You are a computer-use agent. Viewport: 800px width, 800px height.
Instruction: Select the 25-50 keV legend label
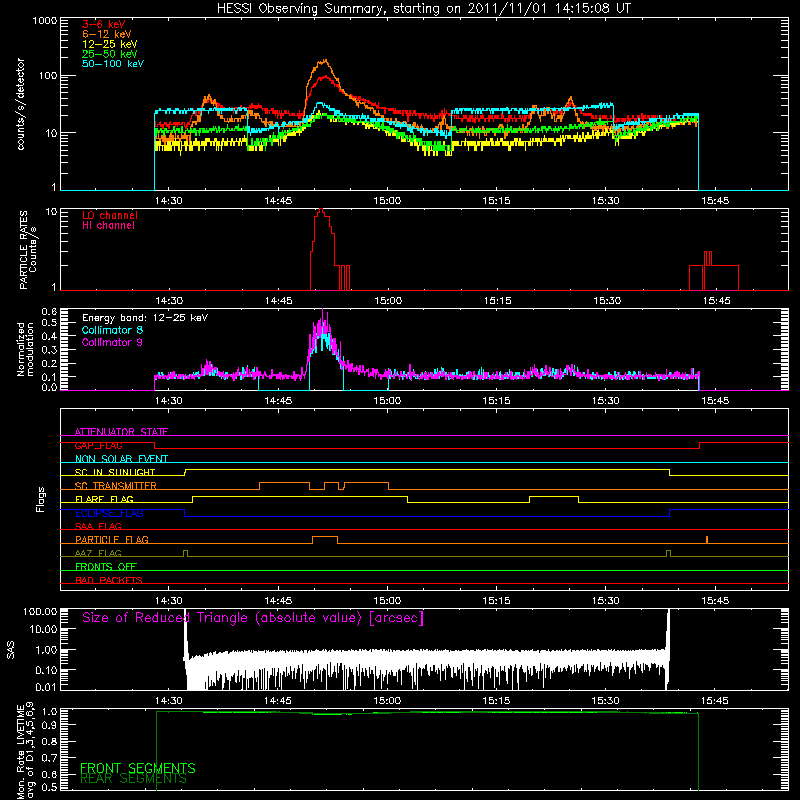(110, 54)
